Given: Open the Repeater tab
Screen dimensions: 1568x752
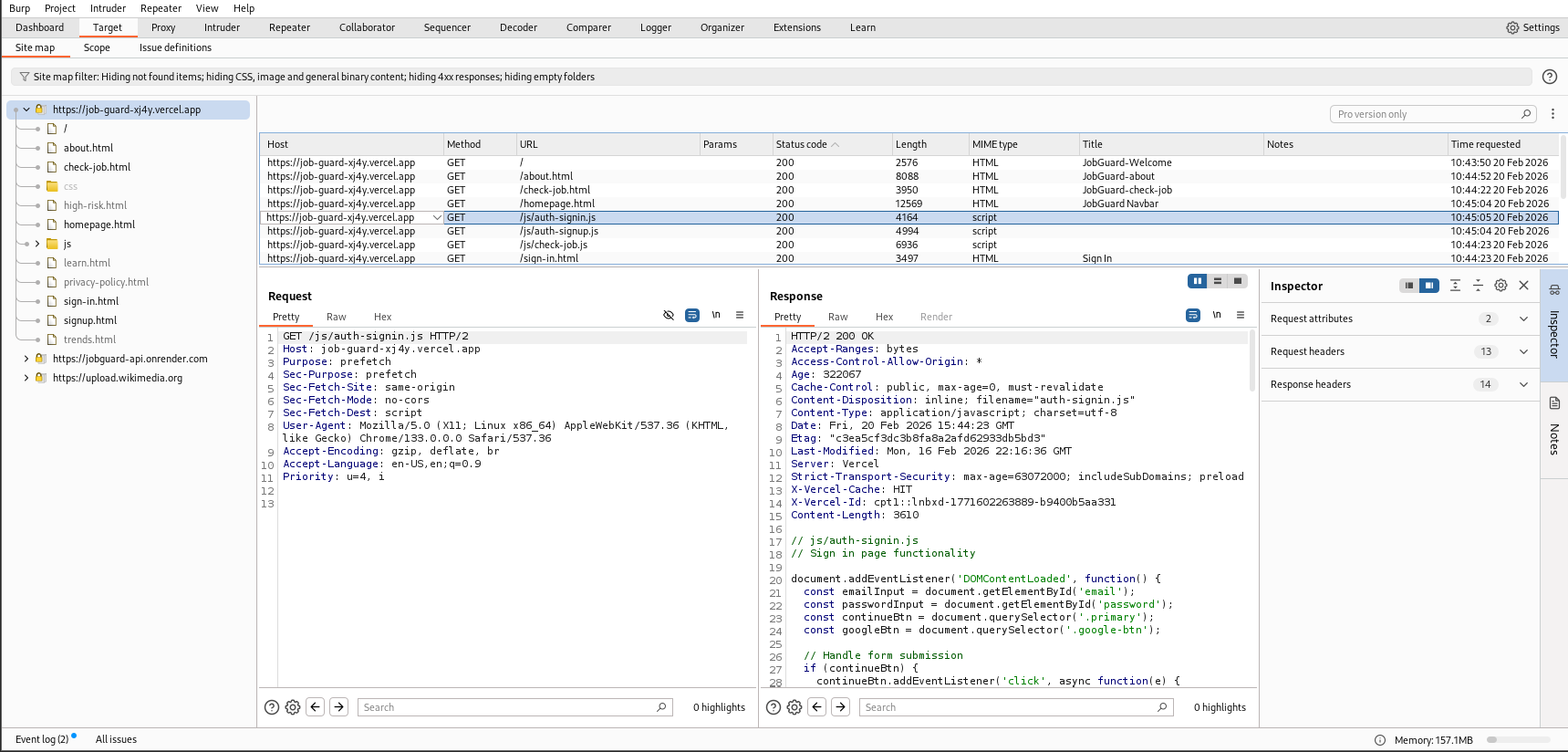Looking at the screenshot, I should tap(289, 27).
